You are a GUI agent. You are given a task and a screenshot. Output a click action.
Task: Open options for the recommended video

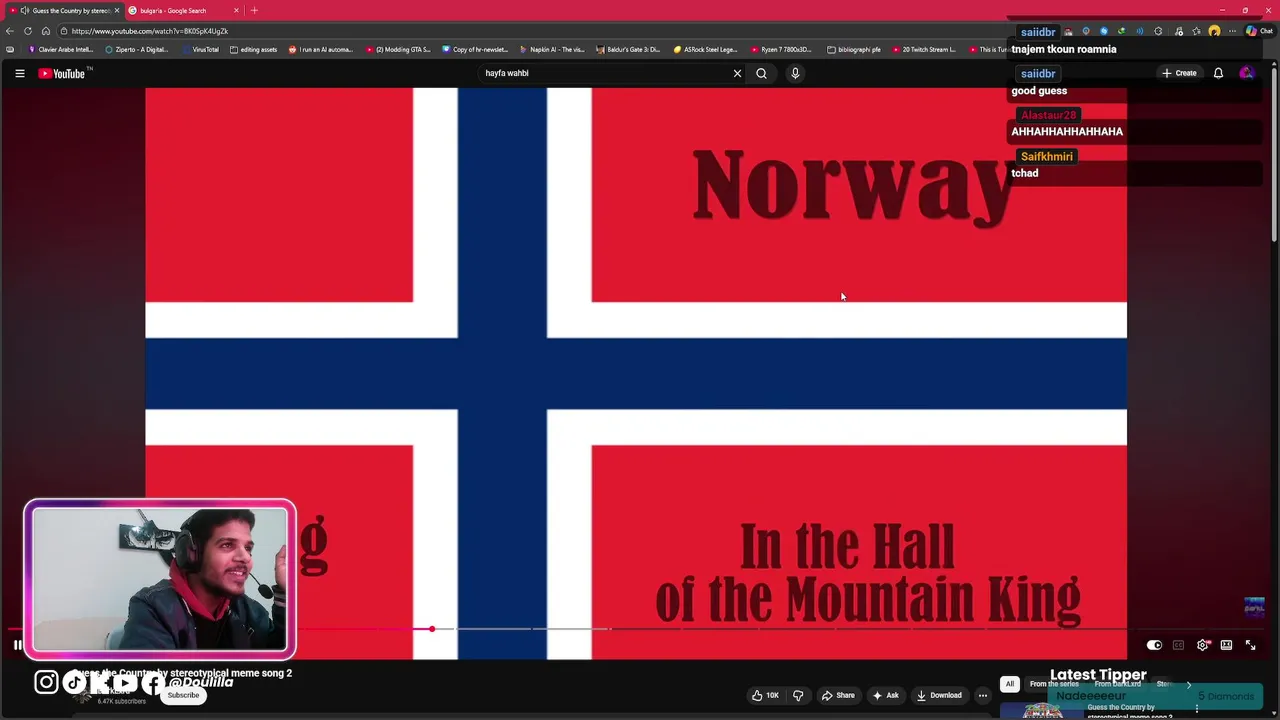point(1196,709)
